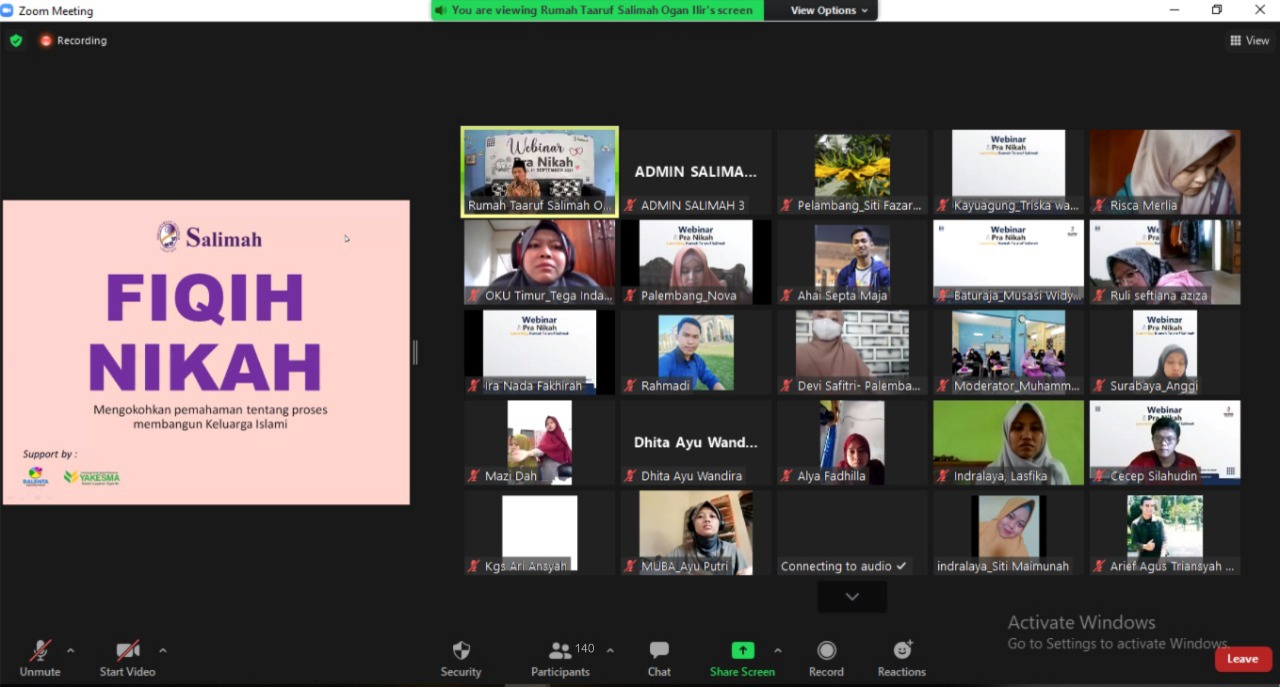Click muted mic icon on Kgs Ari Ansyah tile
The image size is (1280, 687).
pyautogui.click(x=474, y=566)
